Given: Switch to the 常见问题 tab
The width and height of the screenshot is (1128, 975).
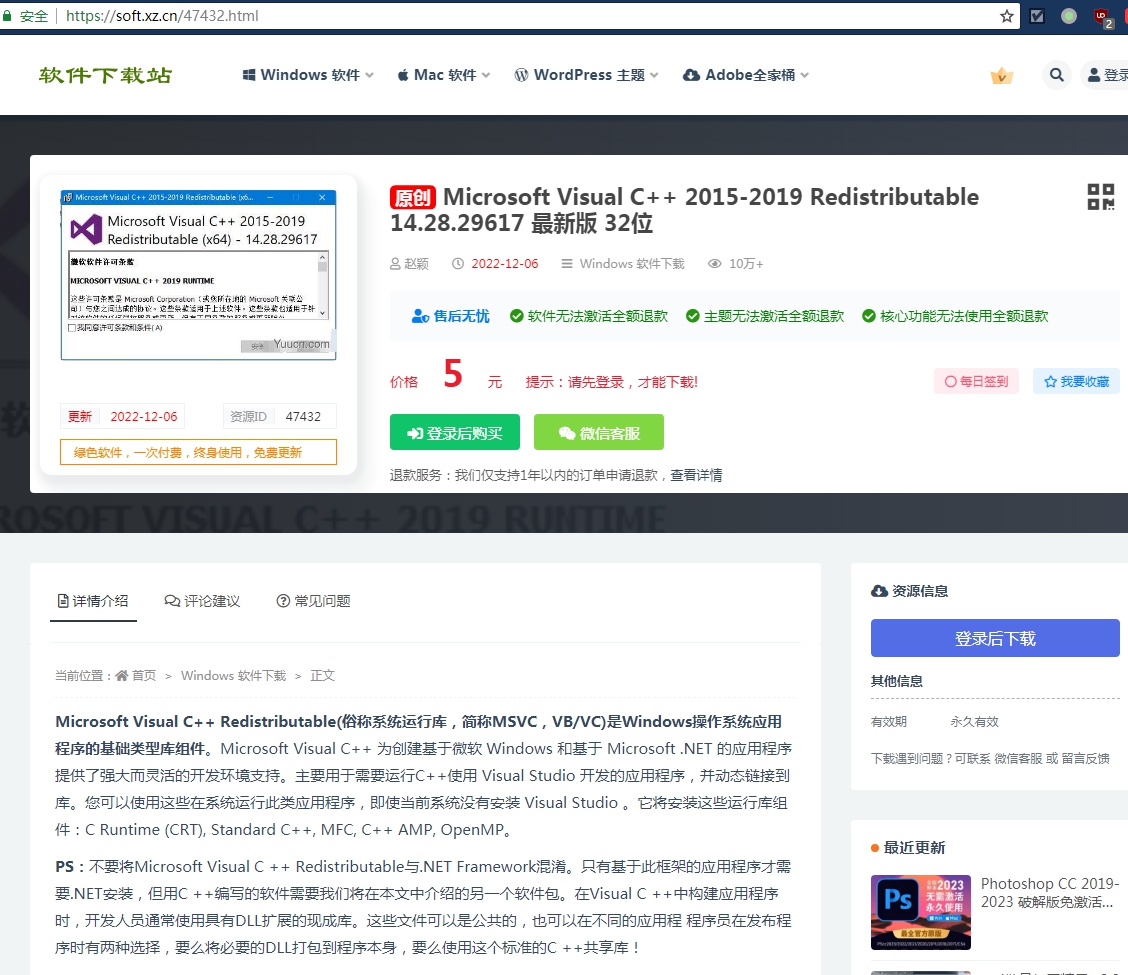Looking at the screenshot, I should [314, 601].
